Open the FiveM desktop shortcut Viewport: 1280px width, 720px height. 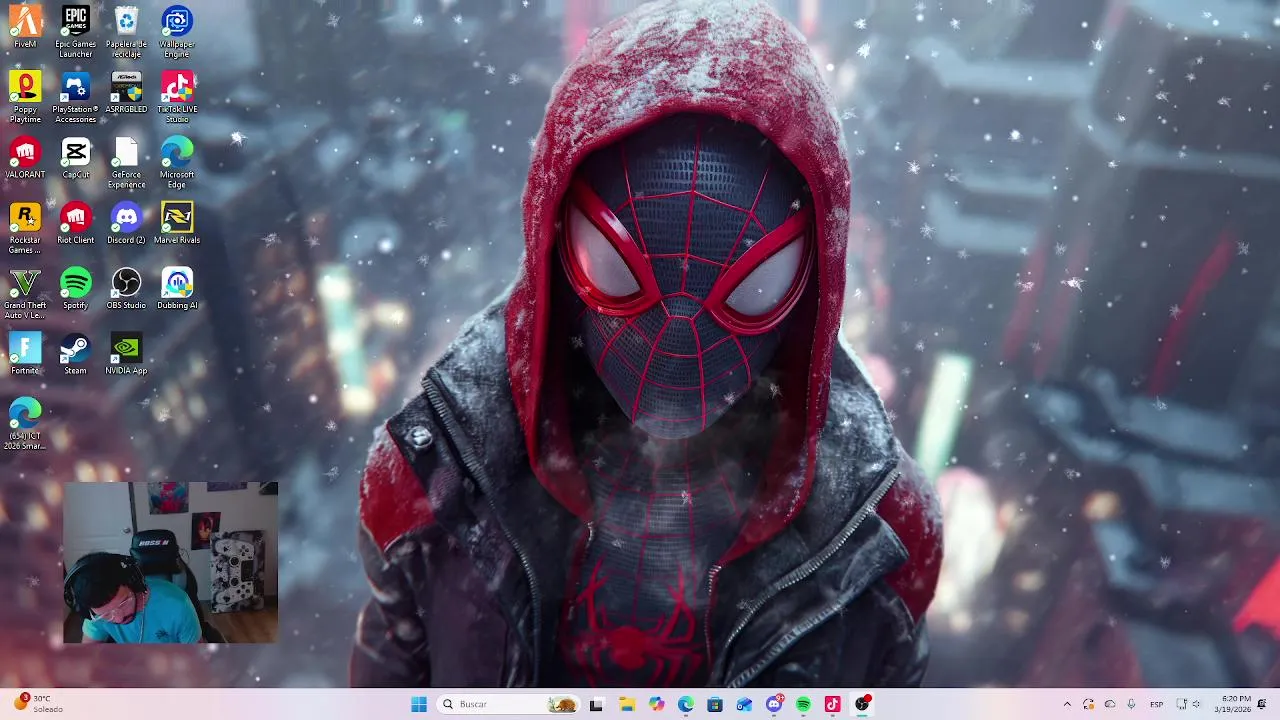[25, 27]
